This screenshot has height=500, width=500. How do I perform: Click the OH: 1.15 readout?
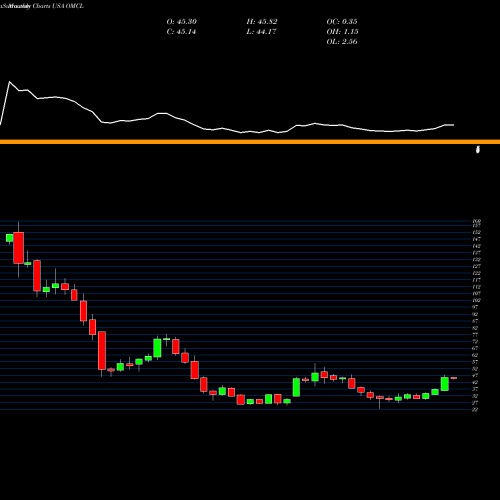(x=342, y=32)
